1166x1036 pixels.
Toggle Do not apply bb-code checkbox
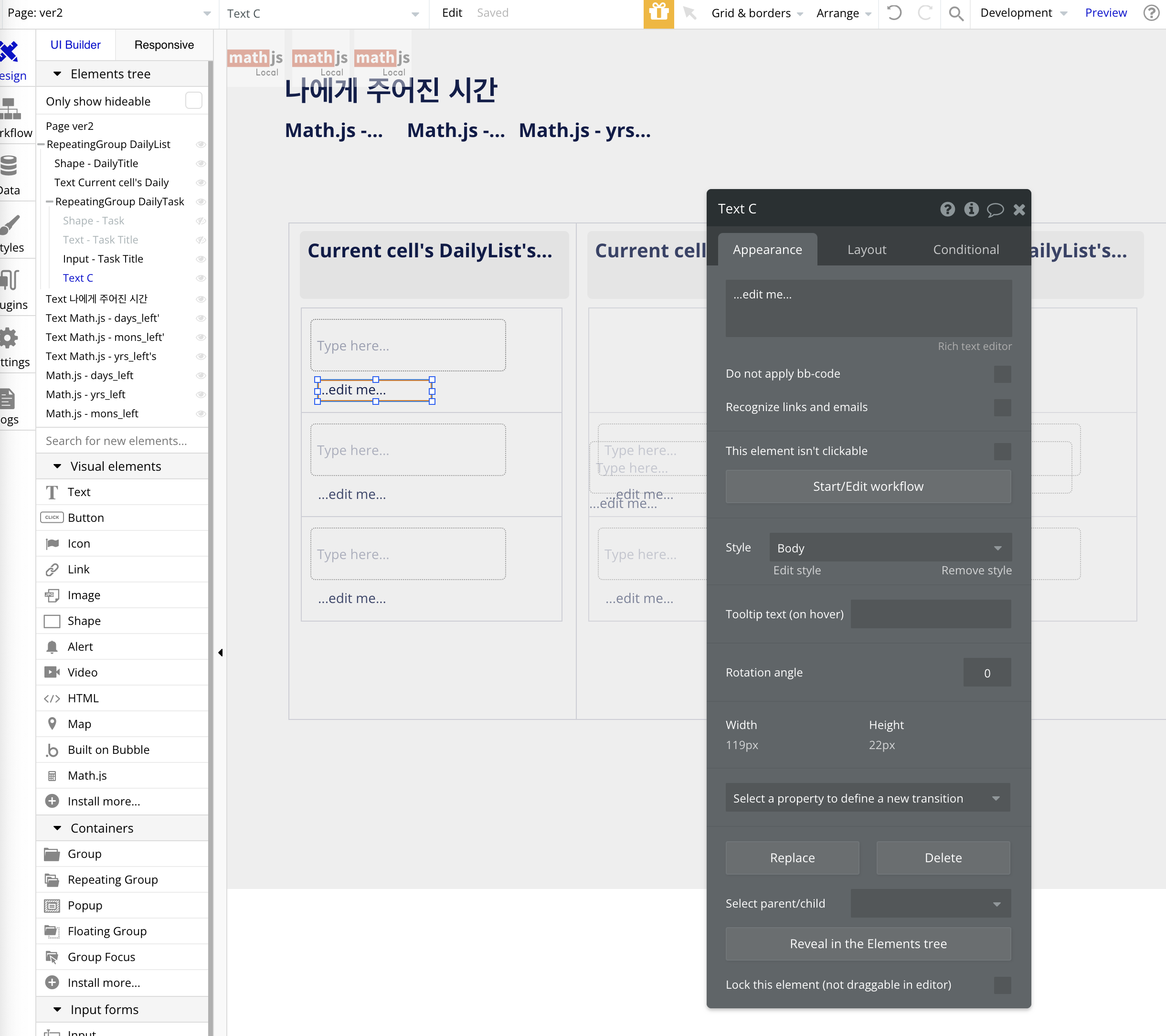(1002, 374)
